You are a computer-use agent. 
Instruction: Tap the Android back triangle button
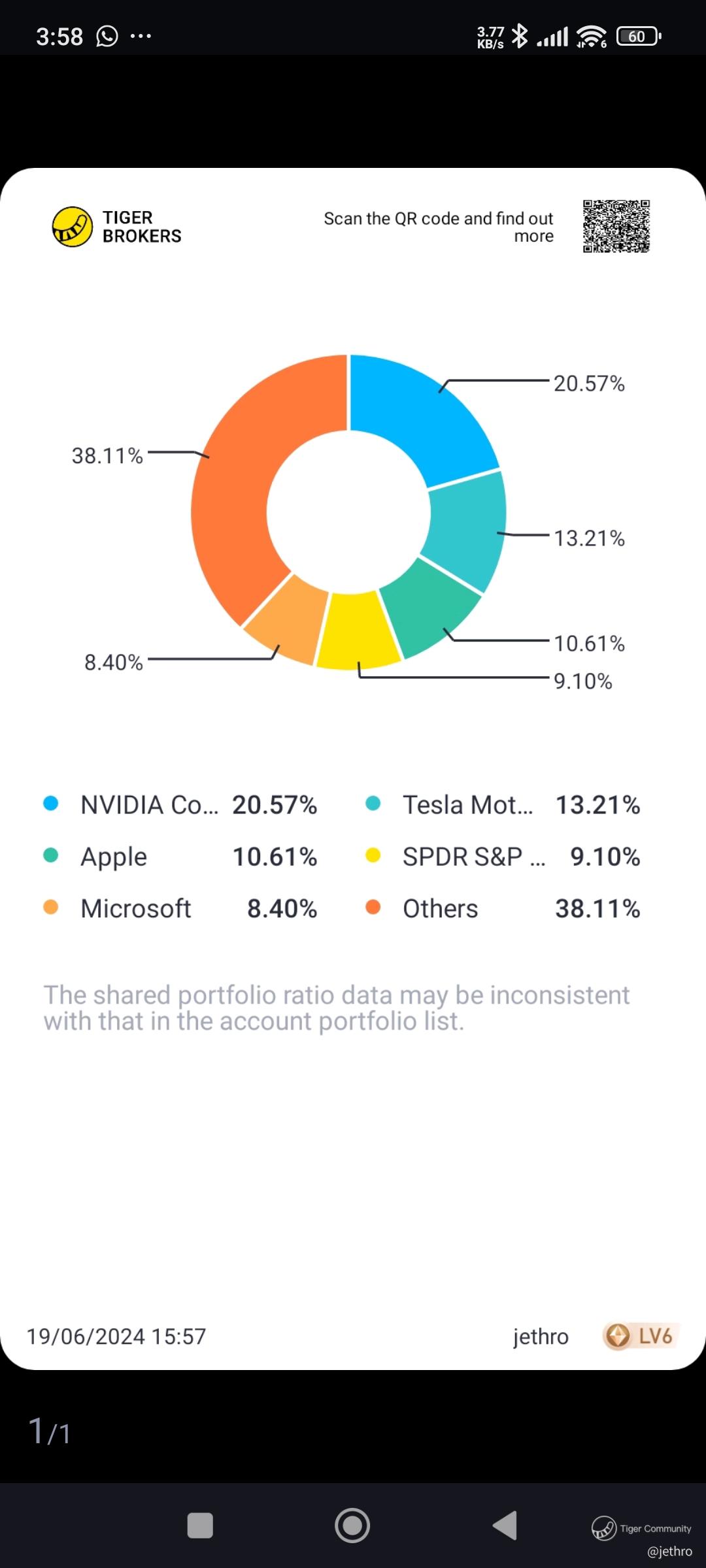(x=505, y=1526)
